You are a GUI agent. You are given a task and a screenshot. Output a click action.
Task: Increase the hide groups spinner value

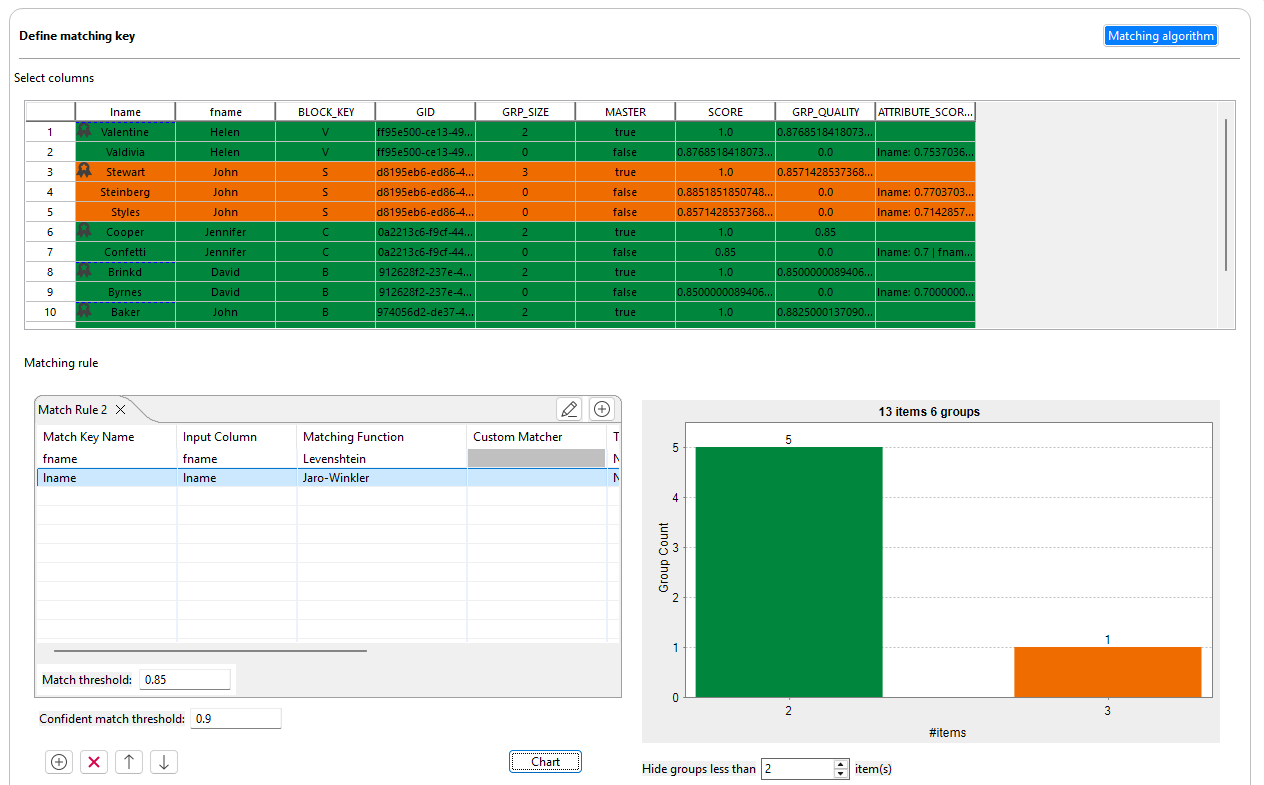[x=841, y=764]
